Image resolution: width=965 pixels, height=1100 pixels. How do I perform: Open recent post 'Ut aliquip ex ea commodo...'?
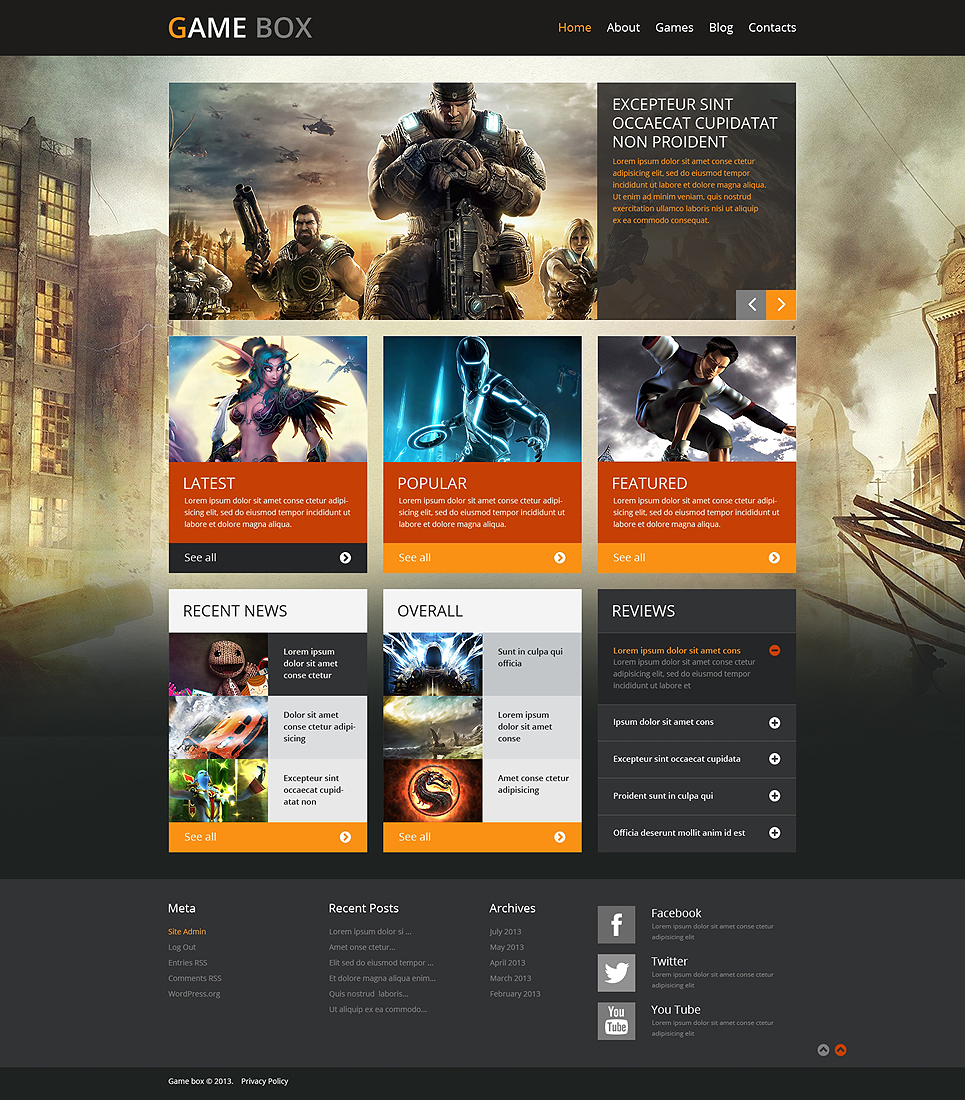(x=378, y=1010)
